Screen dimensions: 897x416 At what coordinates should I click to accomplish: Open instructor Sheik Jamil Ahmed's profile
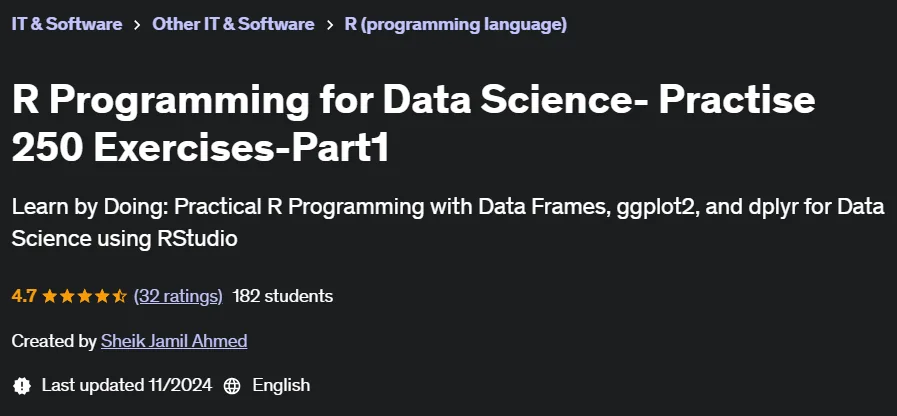174,341
